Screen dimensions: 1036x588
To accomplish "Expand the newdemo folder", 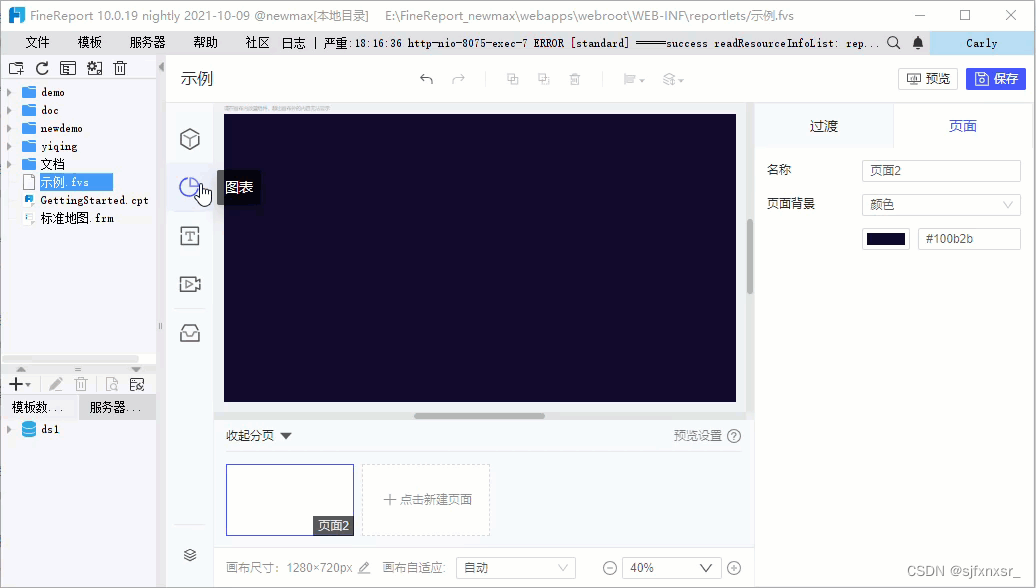I will point(9,128).
